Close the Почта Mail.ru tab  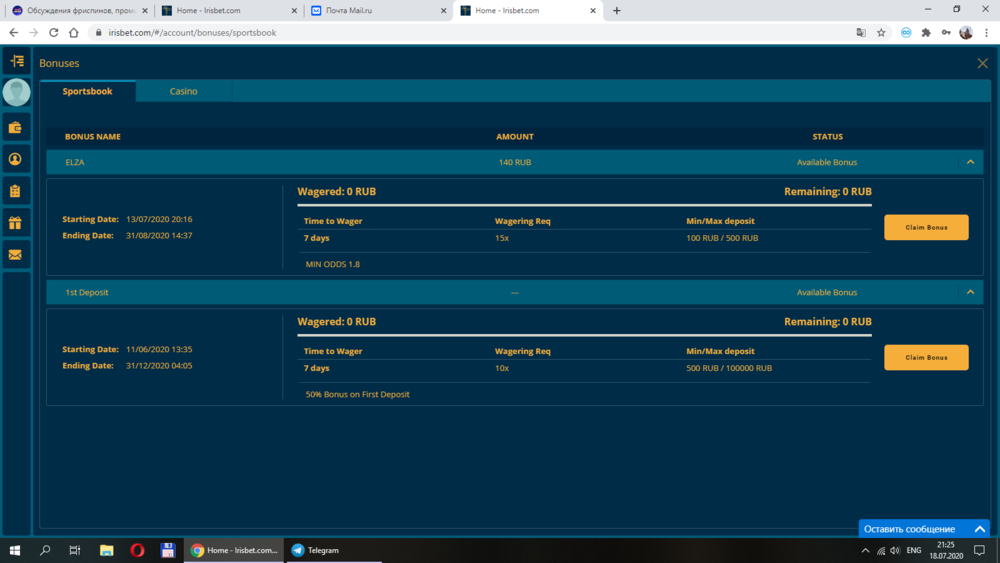pos(443,11)
